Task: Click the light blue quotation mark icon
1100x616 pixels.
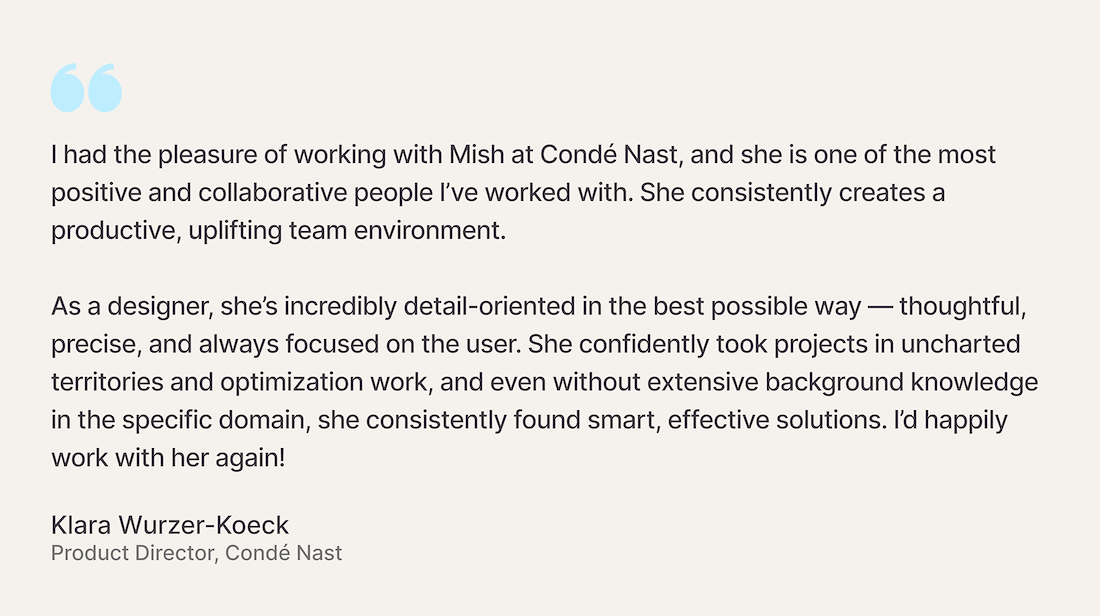Action: (86, 88)
